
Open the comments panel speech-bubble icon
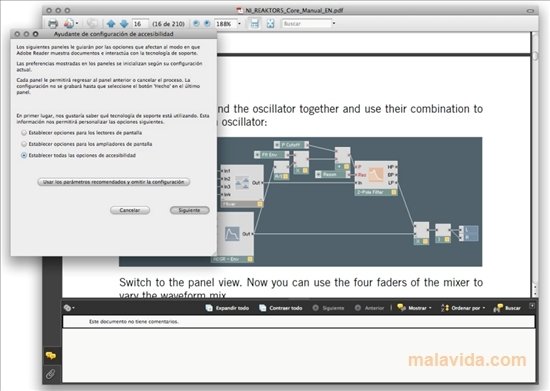pos(51,356)
